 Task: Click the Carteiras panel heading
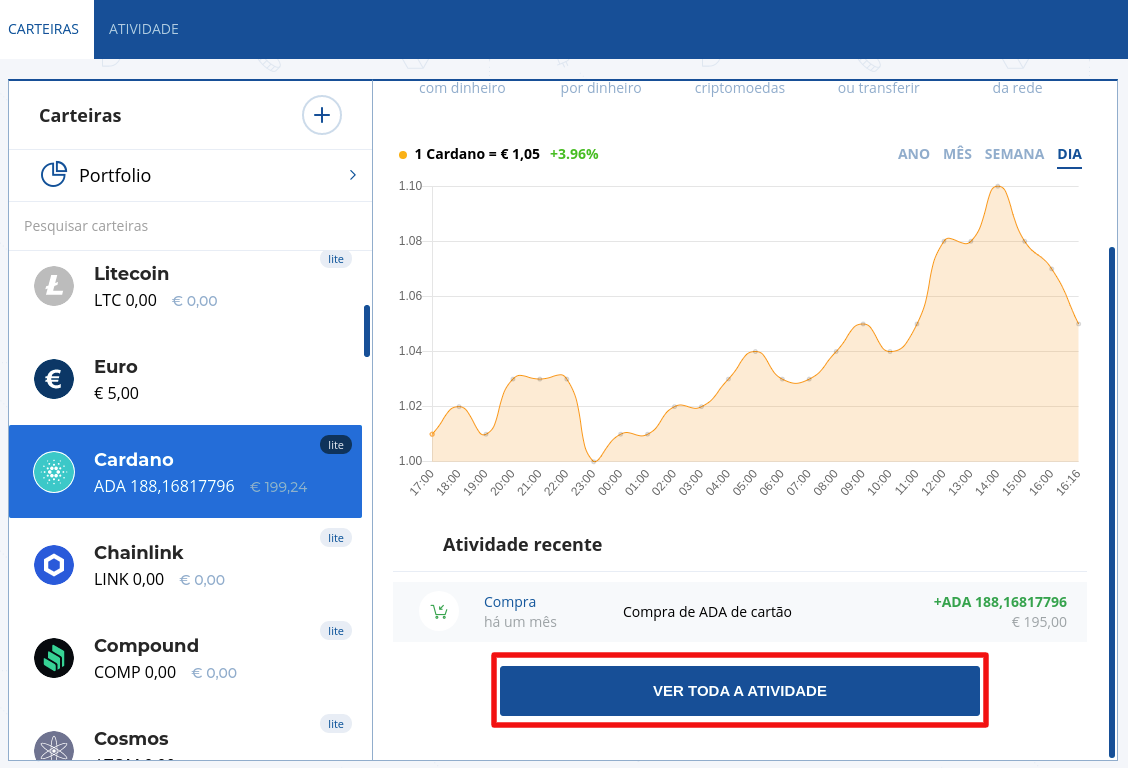tap(80, 115)
